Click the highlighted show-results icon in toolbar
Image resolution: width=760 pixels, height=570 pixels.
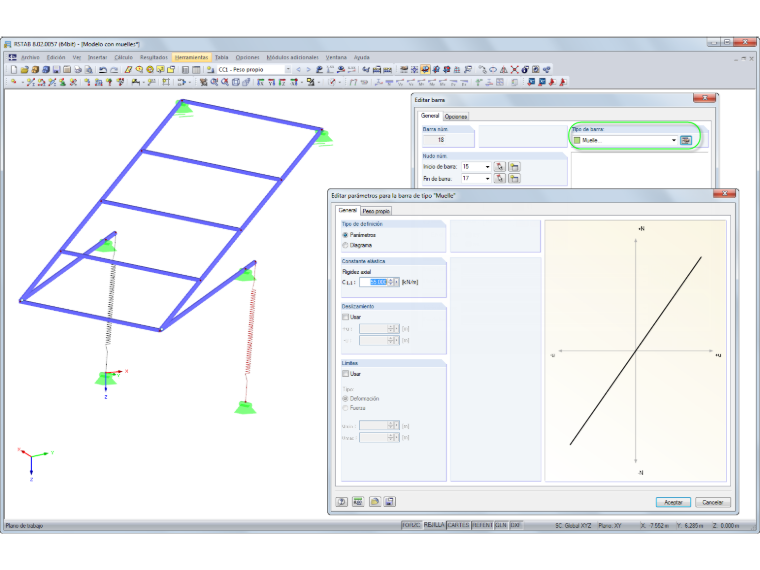click(x=425, y=69)
